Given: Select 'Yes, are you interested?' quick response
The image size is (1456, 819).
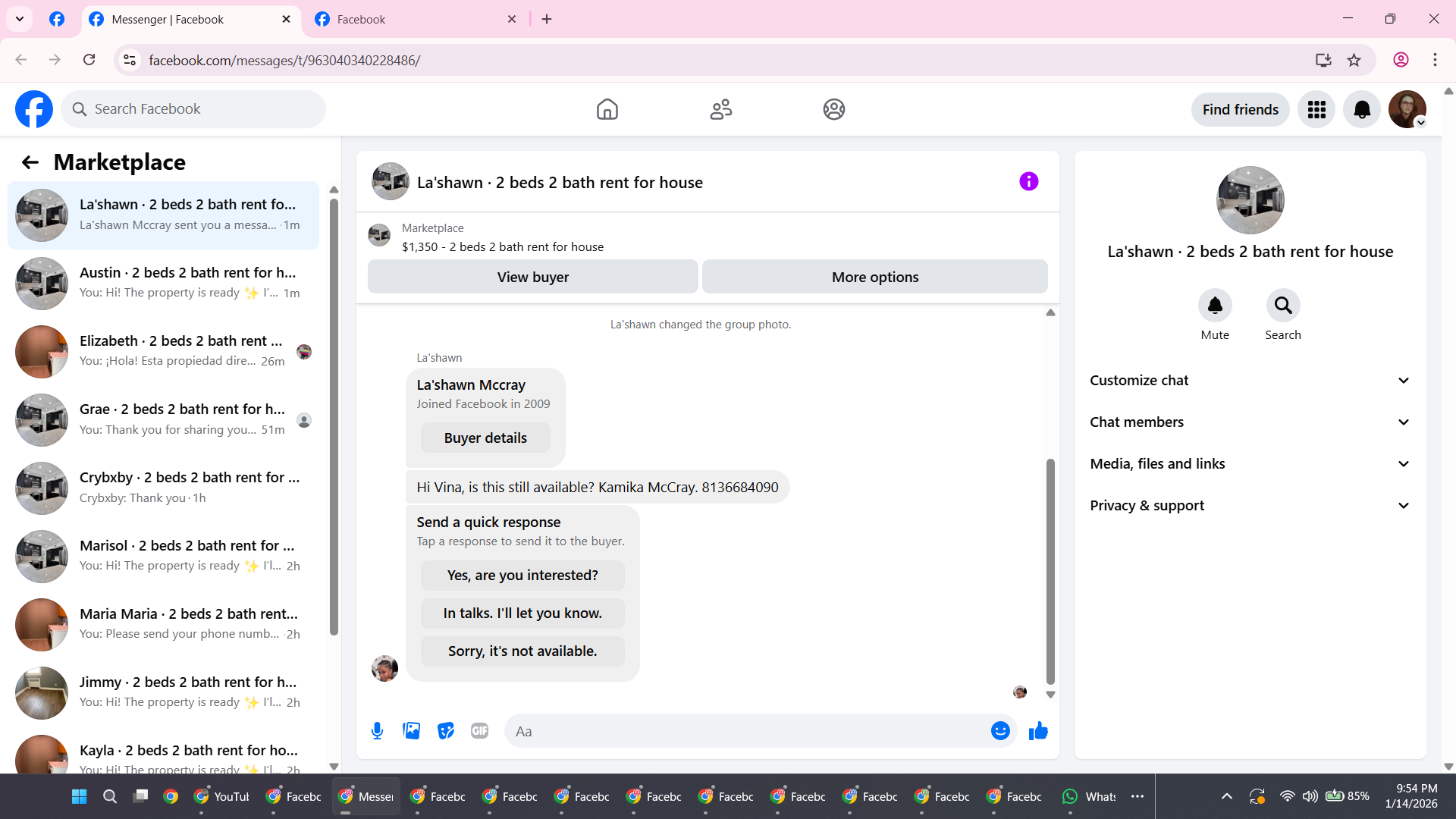Looking at the screenshot, I should pos(522,576).
